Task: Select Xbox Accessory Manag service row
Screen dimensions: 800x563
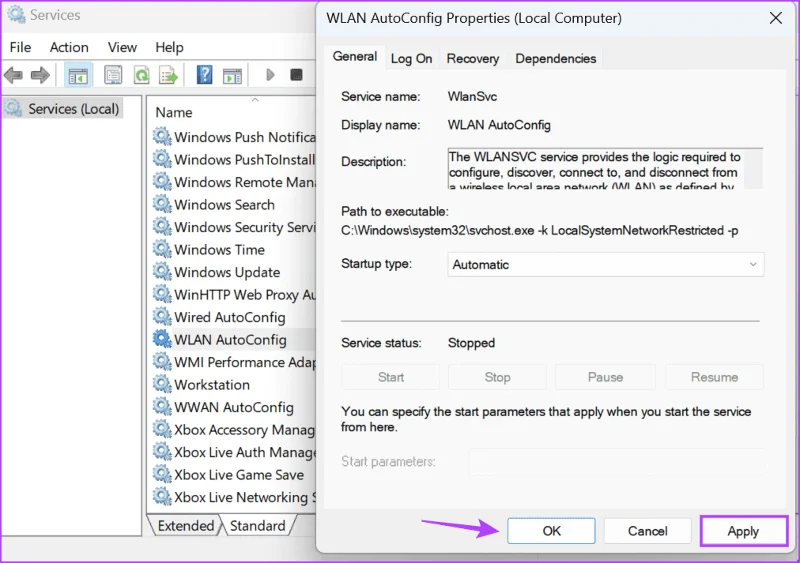Action: (x=234, y=429)
